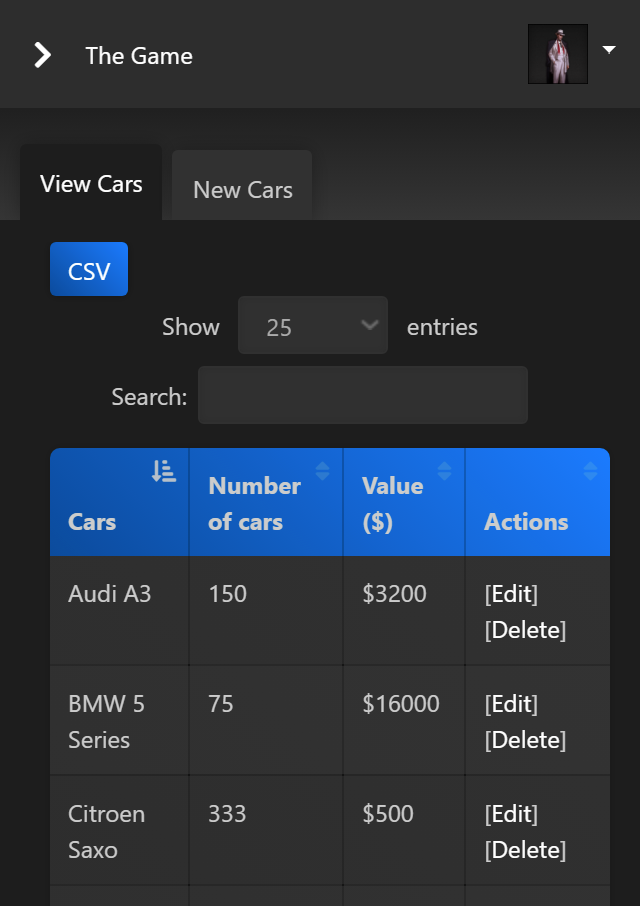Switch to the View Cars tab
Screen dimensions: 640x906
point(91,184)
